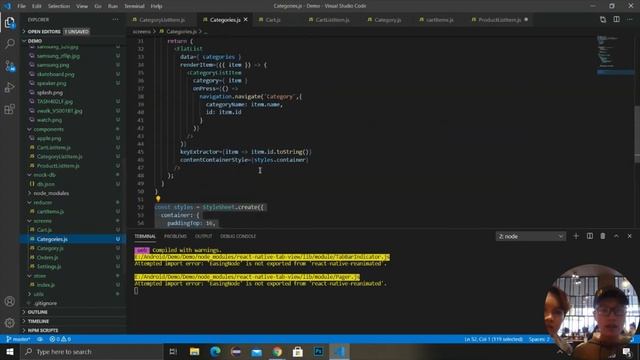Split the terminal panel
Image resolution: width=640 pixels, height=360 pixels.
coord(590,236)
